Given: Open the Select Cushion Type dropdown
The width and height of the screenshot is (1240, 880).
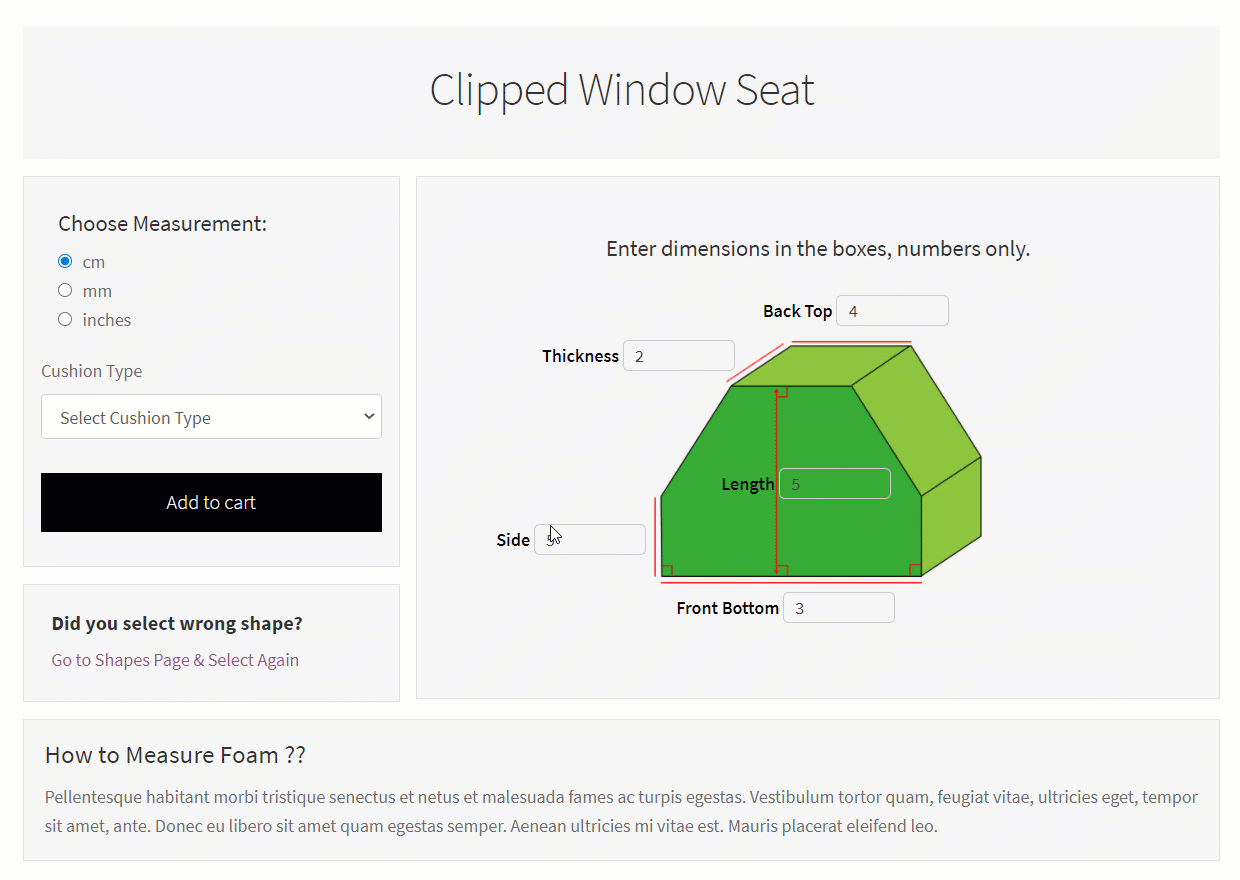Looking at the screenshot, I should (211, 417).
